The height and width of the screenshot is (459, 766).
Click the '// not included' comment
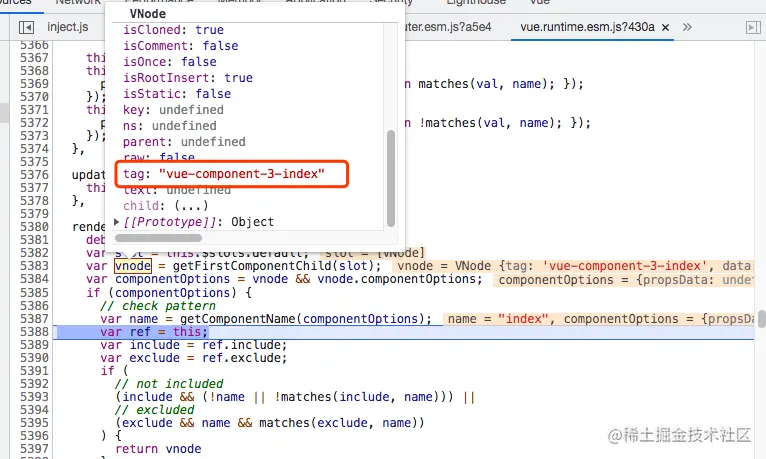coord(169,384)
